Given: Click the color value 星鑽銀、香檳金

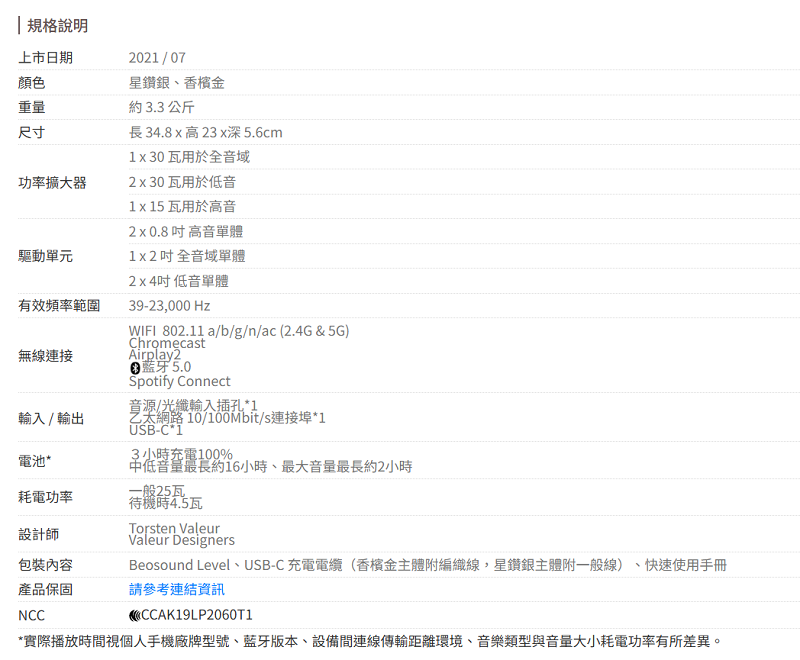Looking at the screenshot, I should pos(177,83).
